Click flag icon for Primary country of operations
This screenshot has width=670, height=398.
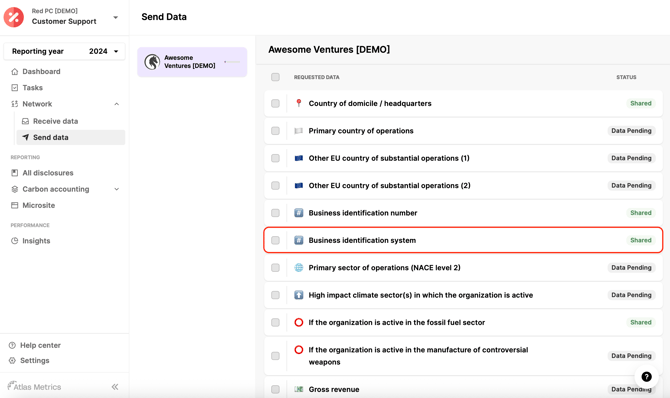[x=299, y=131]
